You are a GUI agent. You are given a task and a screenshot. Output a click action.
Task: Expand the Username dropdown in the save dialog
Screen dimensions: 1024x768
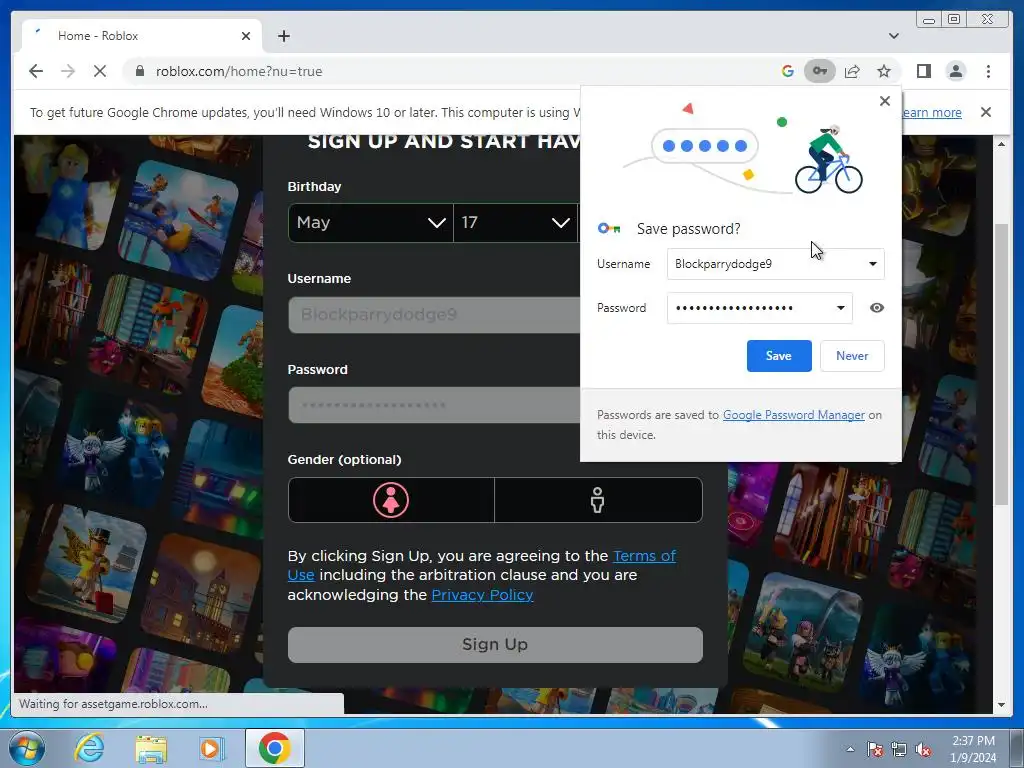[872, 264]
